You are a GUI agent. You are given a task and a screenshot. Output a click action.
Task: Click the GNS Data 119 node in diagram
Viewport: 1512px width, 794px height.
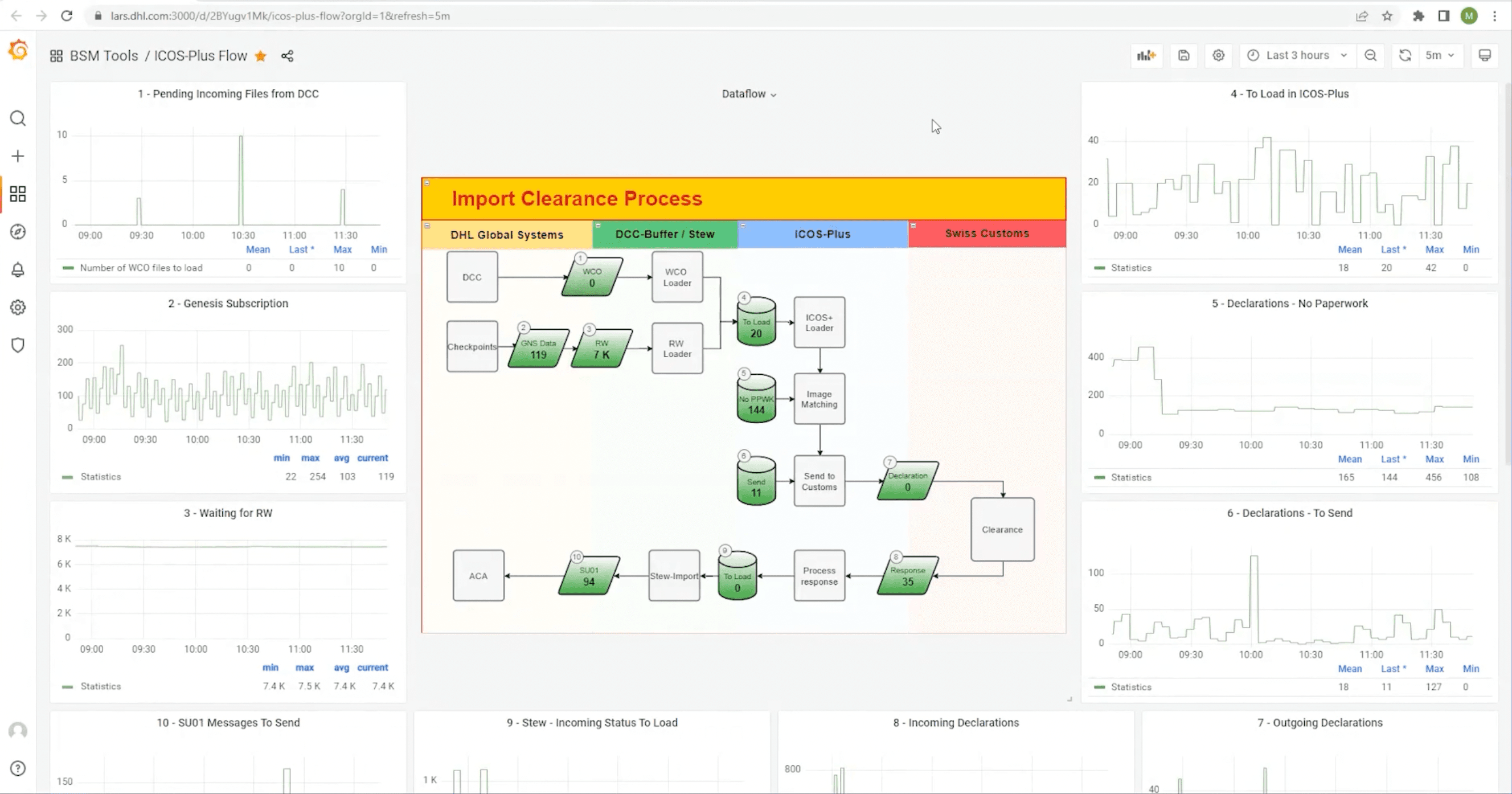[538, 349]
